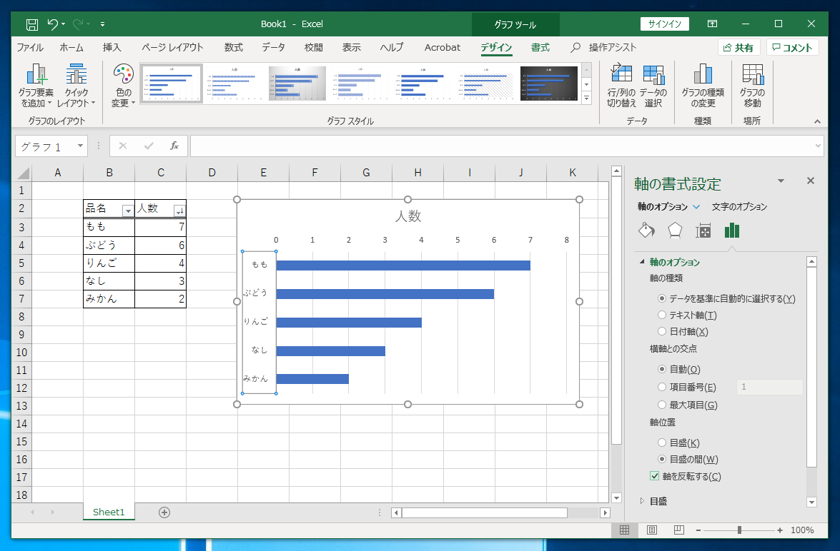Open the サイズとプロパティ pane icon
840x551 pixels.
coord(703,231)
